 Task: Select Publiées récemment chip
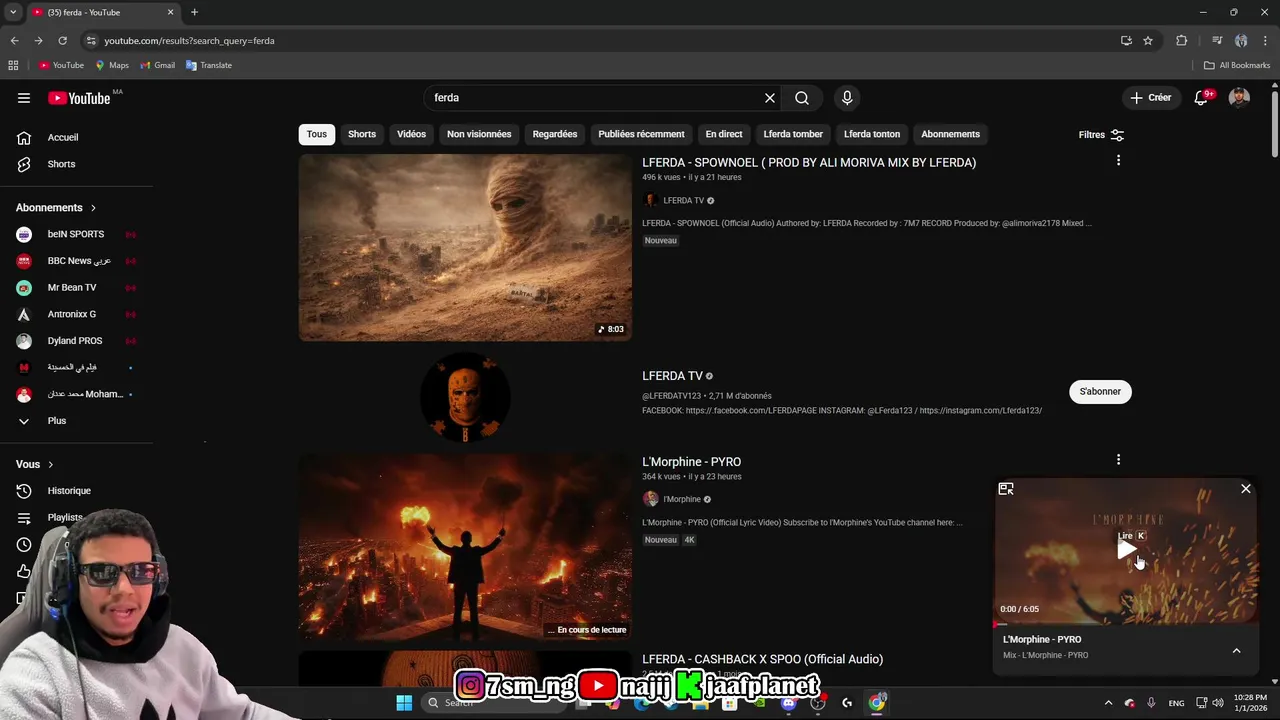641,134
